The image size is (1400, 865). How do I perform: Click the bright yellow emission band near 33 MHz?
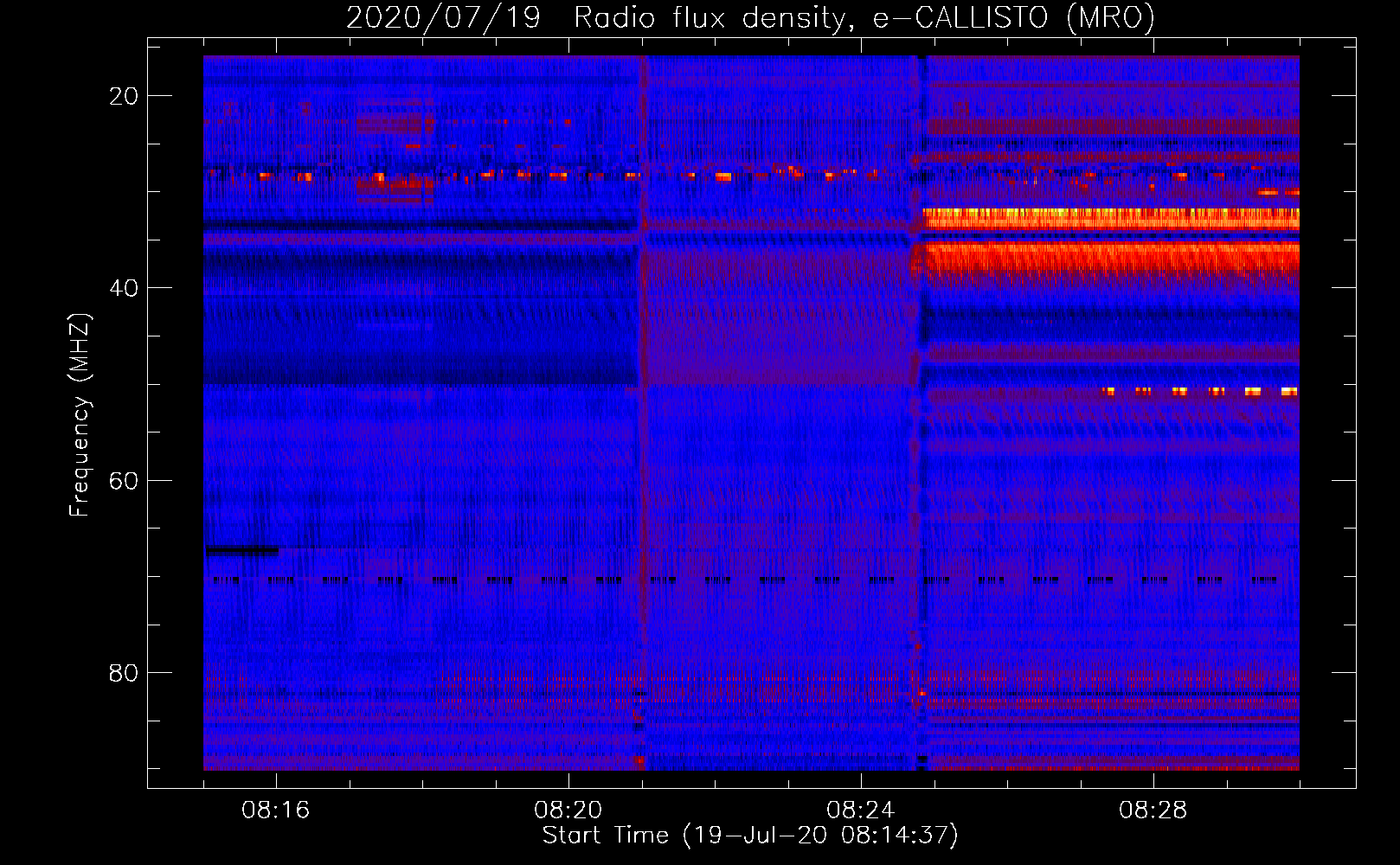click(x=1111, y=218)
